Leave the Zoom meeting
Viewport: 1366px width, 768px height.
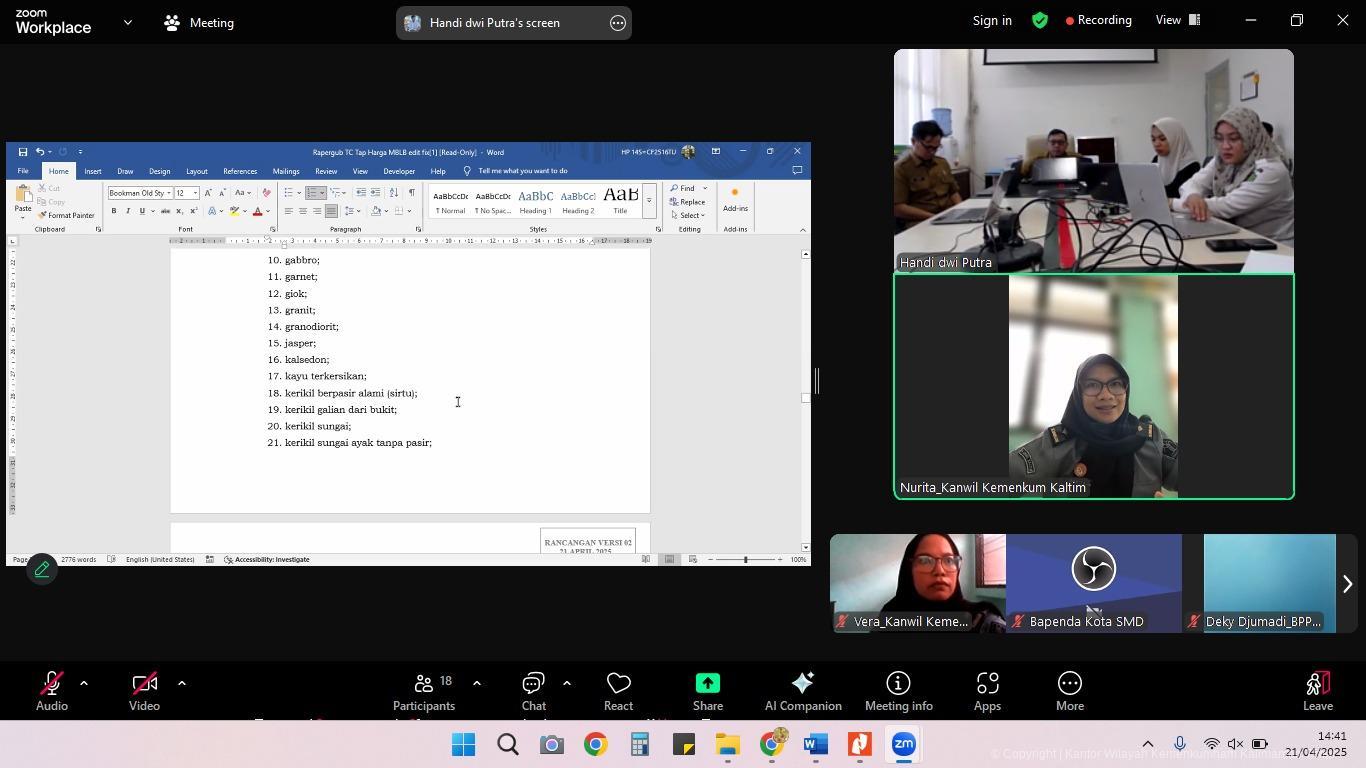point(1318,691)
